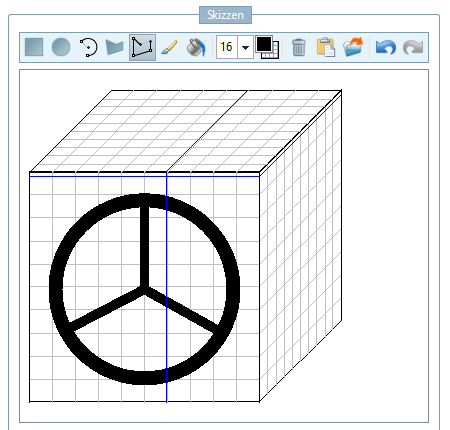Click the line width field showing 16

(227, 47)
